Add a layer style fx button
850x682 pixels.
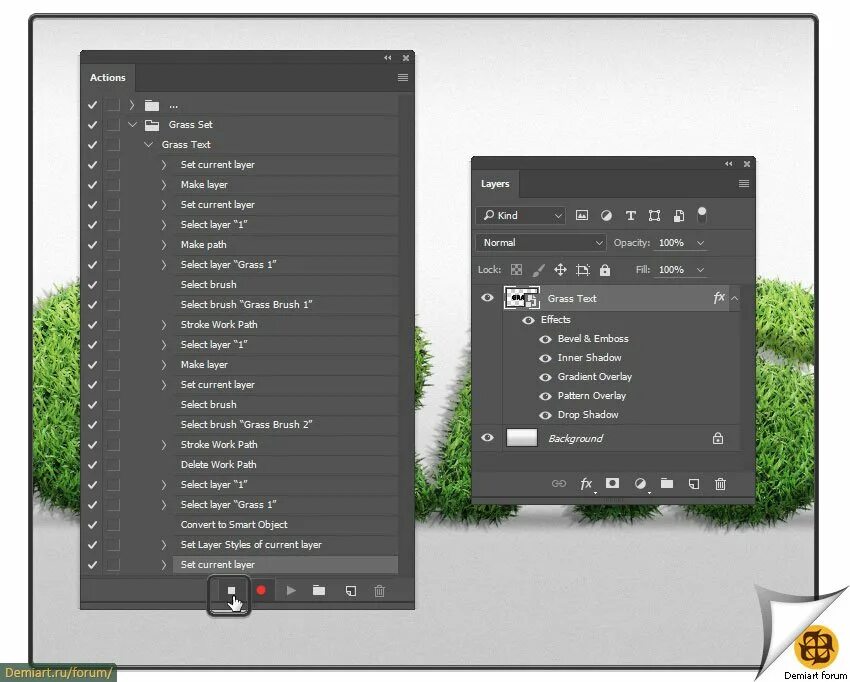click(x=587, y=484)
